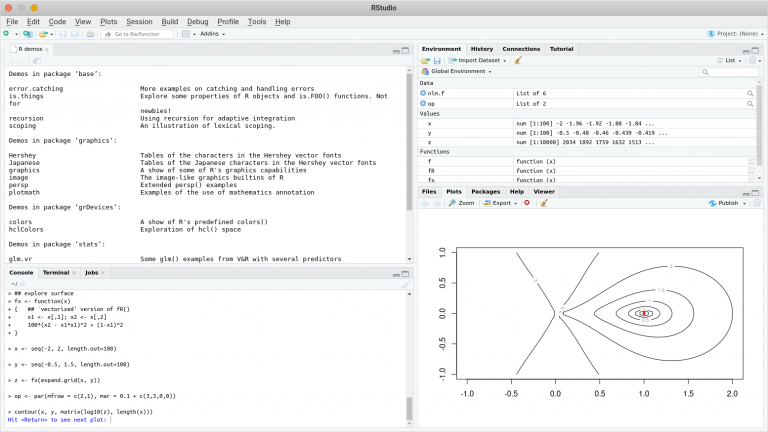Click the open file folder icon

coord(43,34)
